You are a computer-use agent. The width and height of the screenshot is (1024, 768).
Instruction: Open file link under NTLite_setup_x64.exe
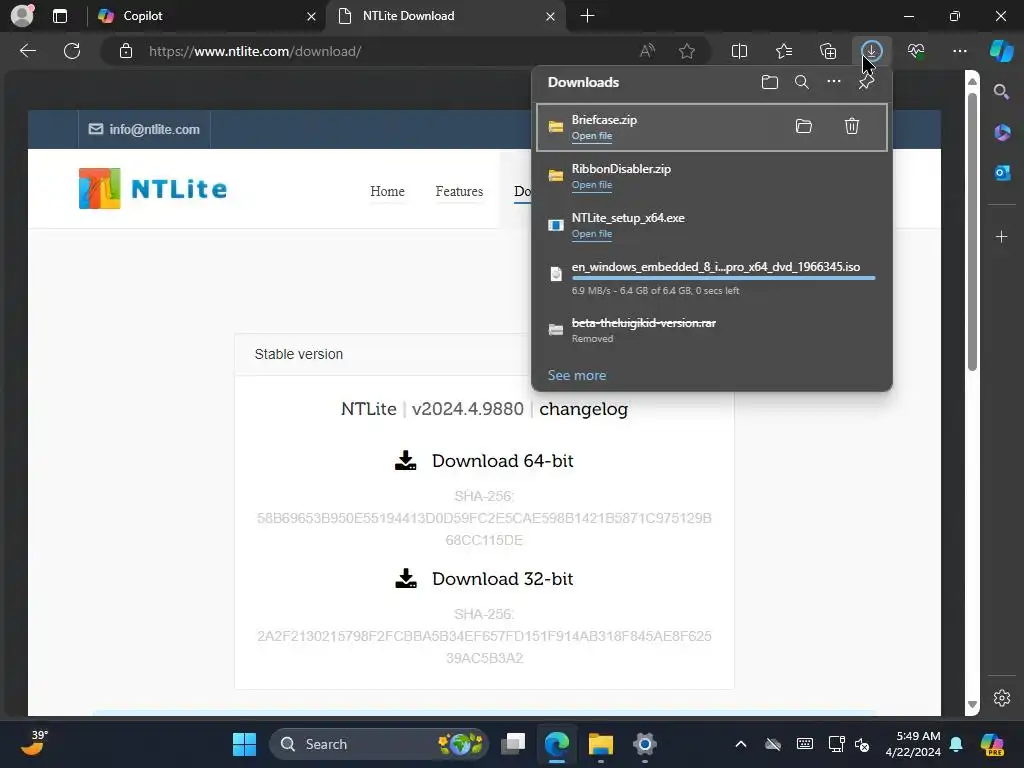tap(592, 234)
